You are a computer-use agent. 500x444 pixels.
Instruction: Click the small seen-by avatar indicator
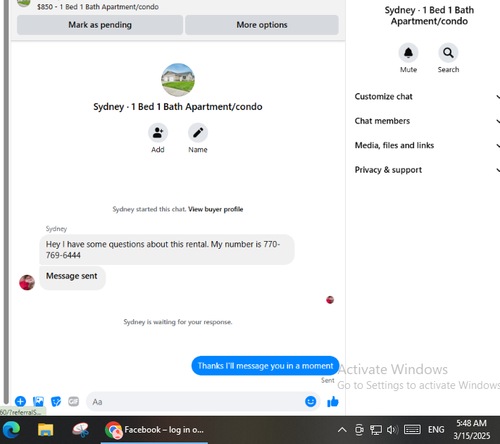pyautogui.click(x=330, y=300)
